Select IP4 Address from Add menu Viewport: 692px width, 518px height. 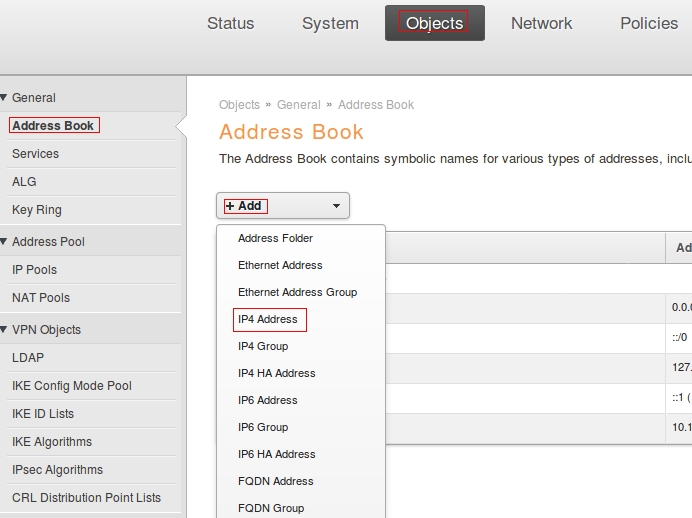pyautogui.click(x=268, y=319)
